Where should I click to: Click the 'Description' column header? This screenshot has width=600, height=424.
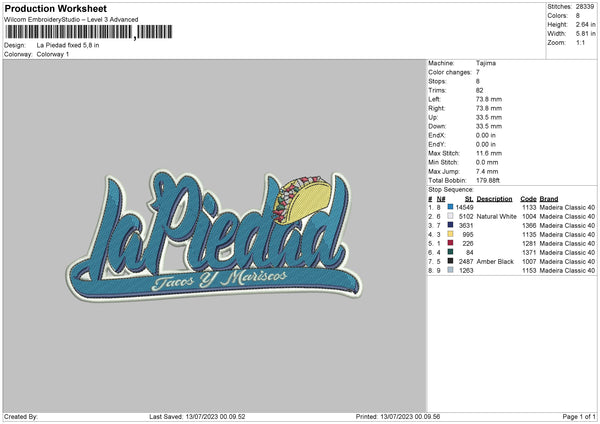pos(494,199)
